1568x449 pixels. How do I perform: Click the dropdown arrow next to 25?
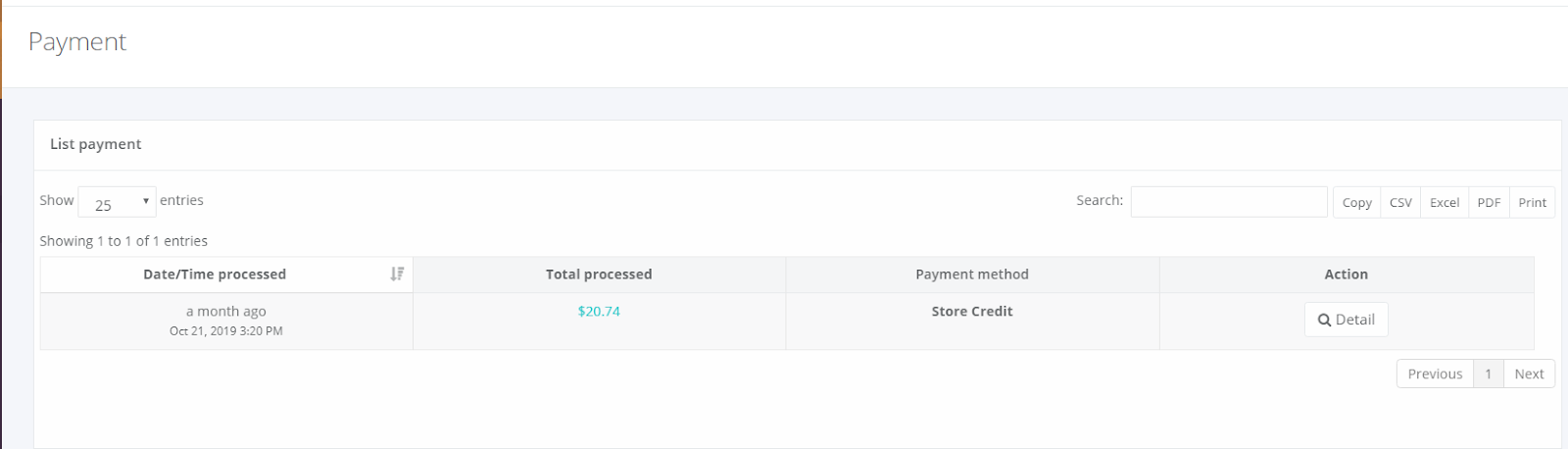(145, 201)
